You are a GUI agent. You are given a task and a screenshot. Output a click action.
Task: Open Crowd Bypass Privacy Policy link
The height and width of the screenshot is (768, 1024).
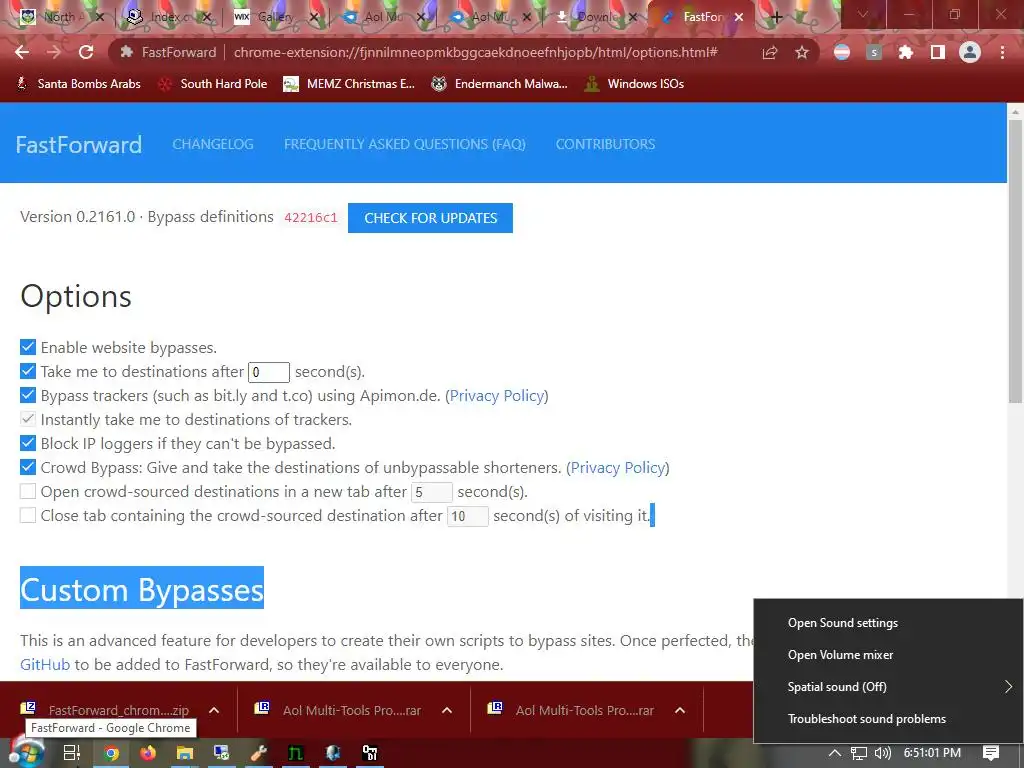pos(618,468)
